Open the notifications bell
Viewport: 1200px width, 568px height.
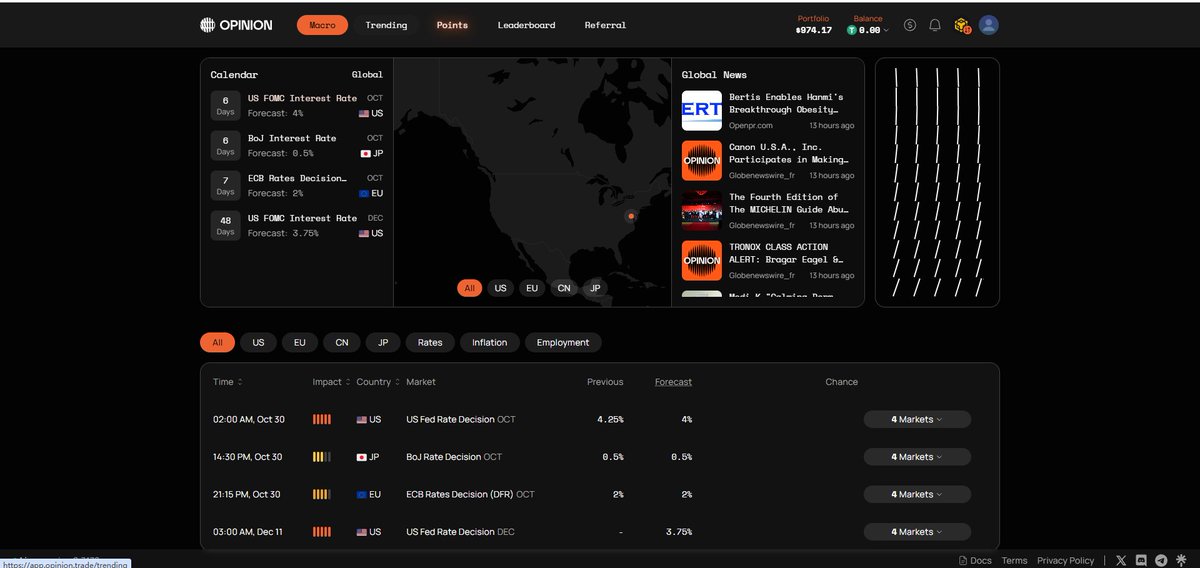935,25
